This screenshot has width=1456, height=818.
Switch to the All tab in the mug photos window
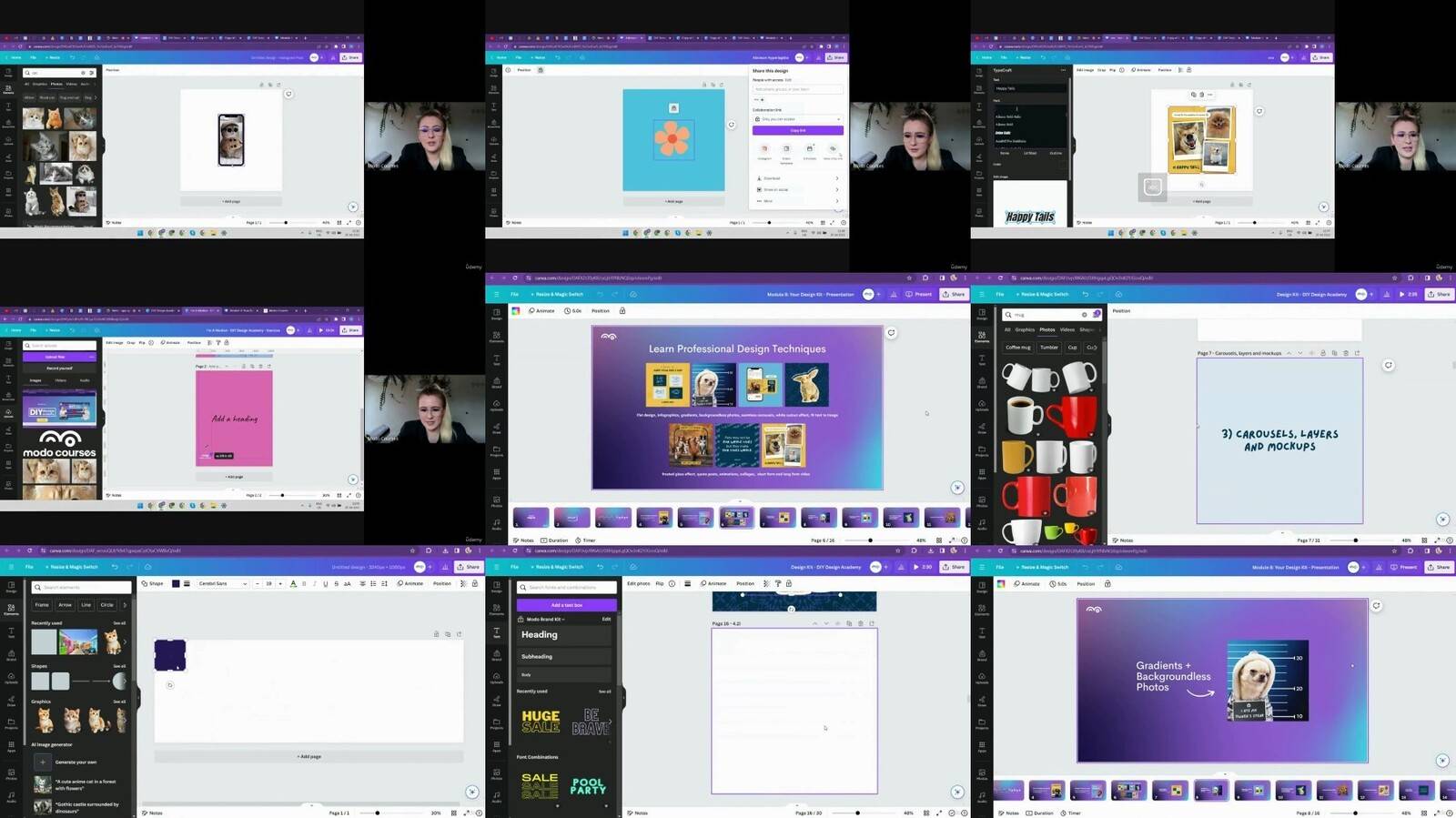coord(1006,329)
